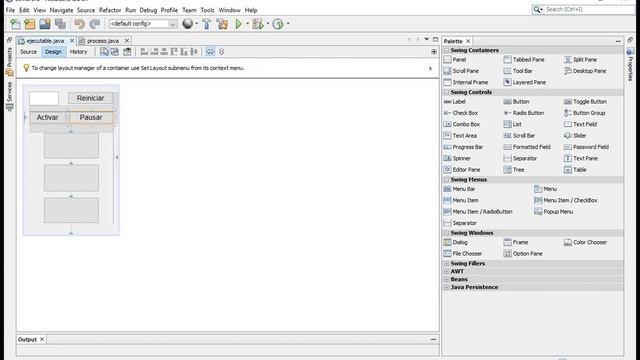
Task: Dismiss the layout manager hint message
Action: (x=430, y=69)
